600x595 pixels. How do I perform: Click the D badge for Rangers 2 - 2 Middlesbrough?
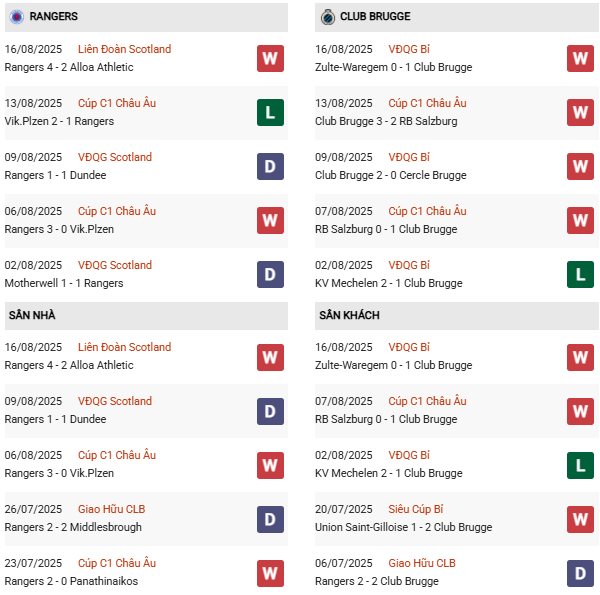point(270,518)
